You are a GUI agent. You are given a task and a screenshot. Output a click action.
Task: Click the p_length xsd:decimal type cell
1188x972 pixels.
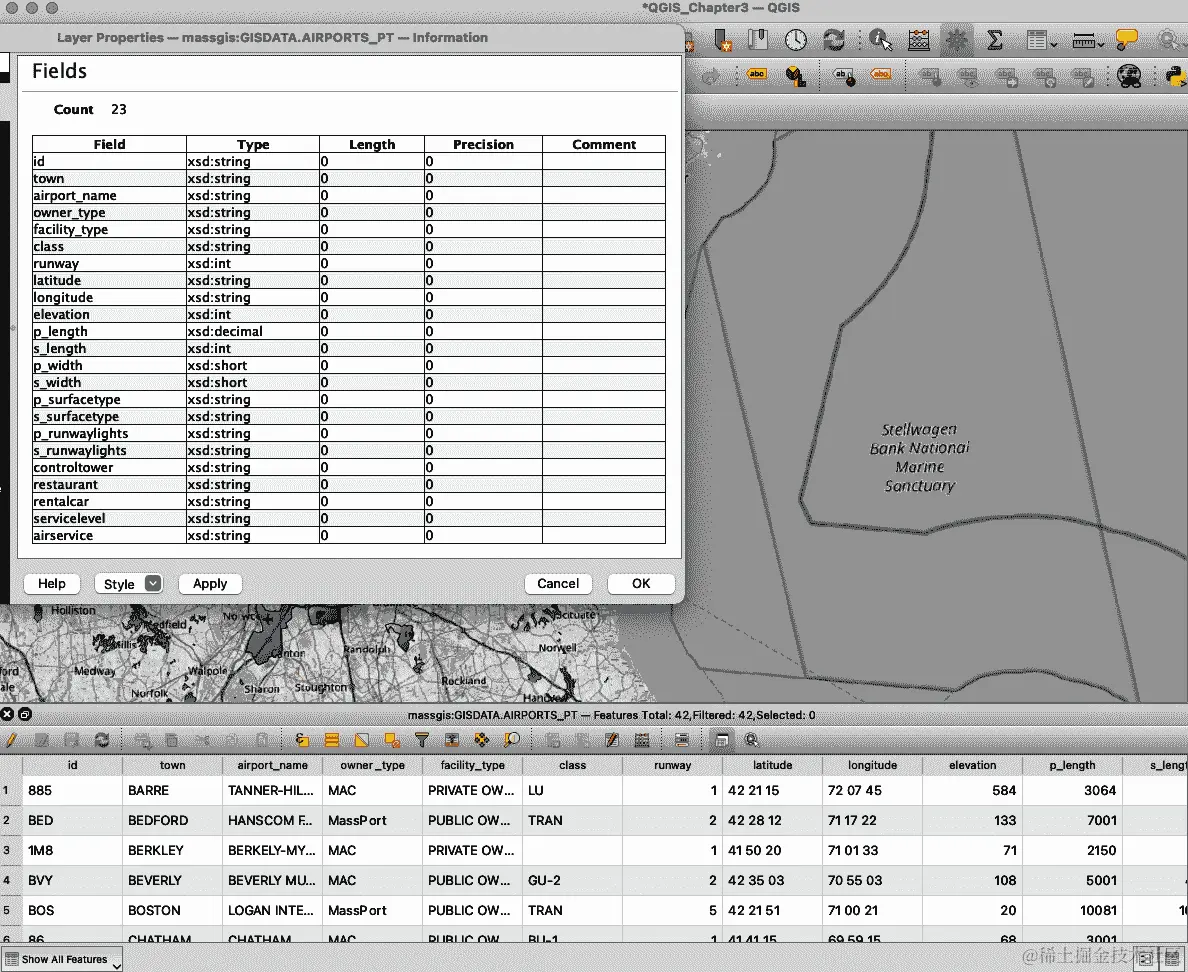pos(252,331)
